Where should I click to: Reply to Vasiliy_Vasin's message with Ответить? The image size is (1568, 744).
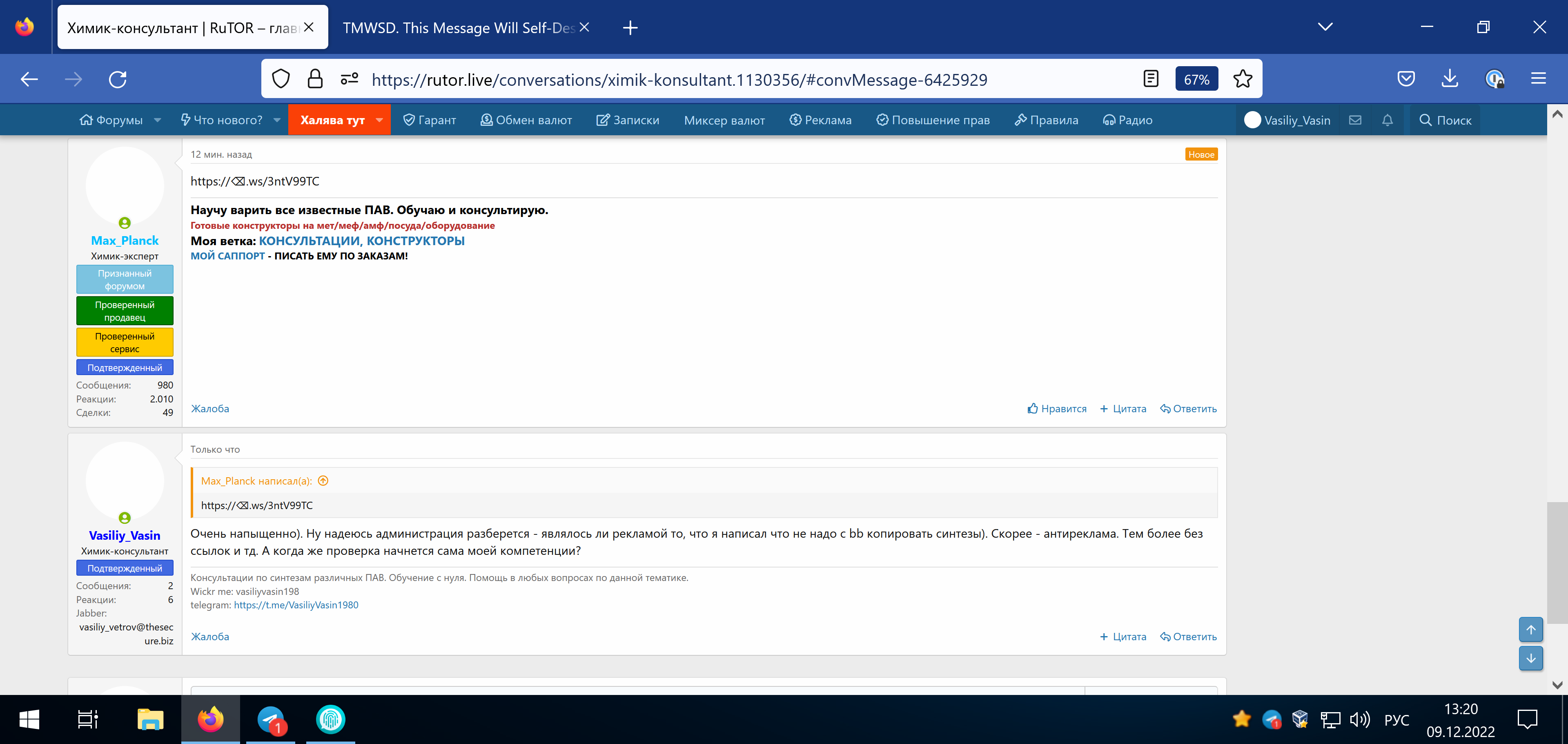click(x=1188, y=636)
